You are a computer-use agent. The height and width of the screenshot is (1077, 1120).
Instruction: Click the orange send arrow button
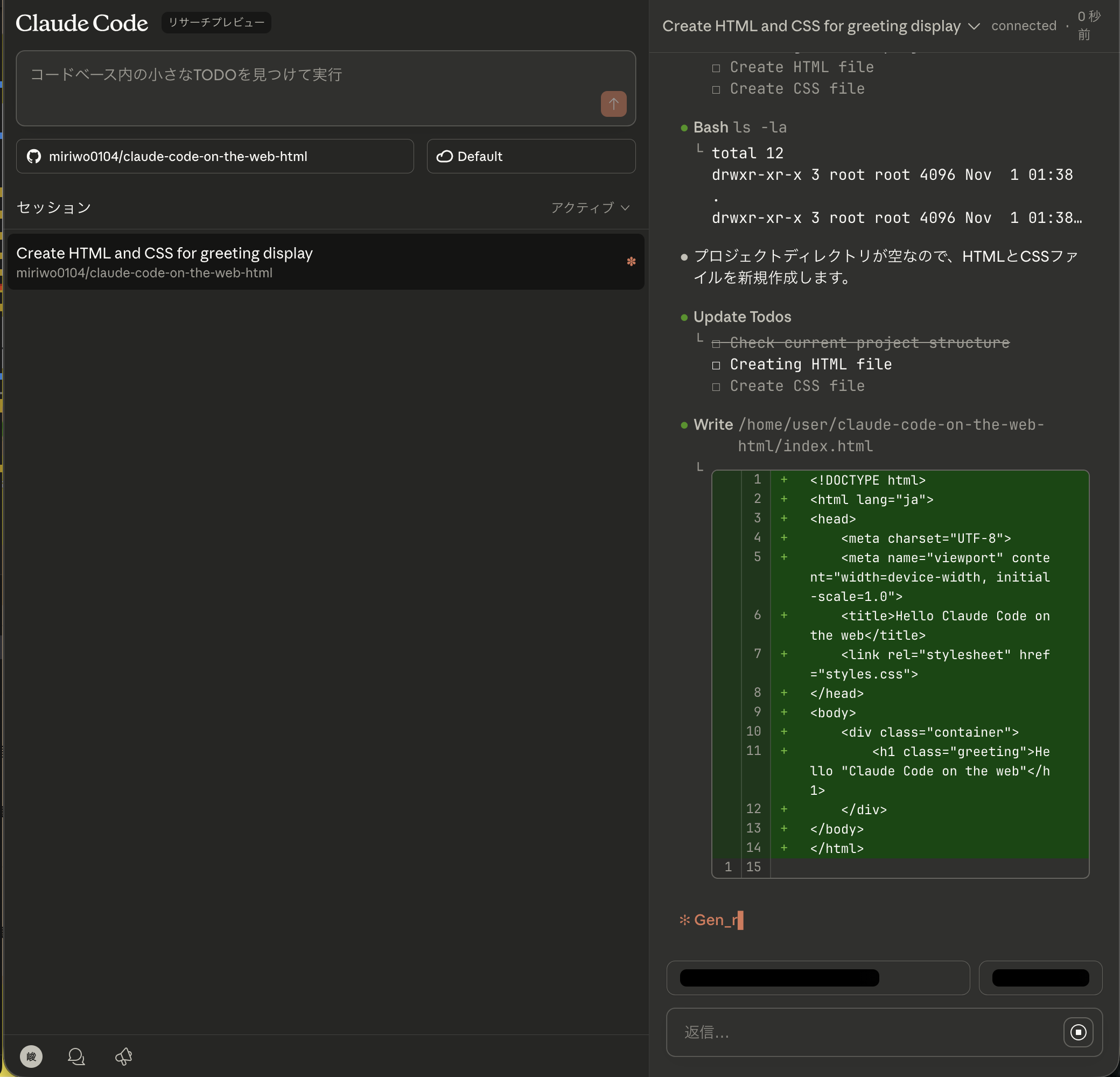coord(613,103)
